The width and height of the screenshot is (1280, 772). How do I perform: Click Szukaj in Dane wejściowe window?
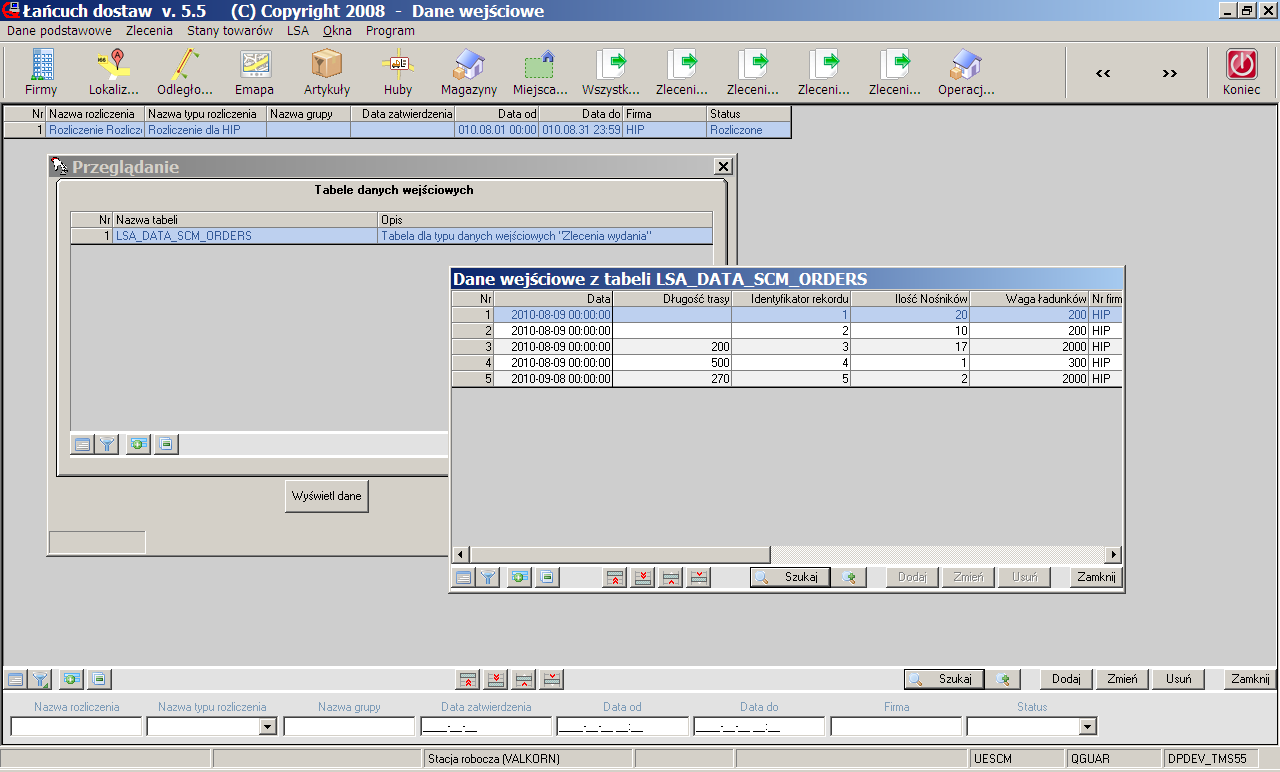(790, 577)
